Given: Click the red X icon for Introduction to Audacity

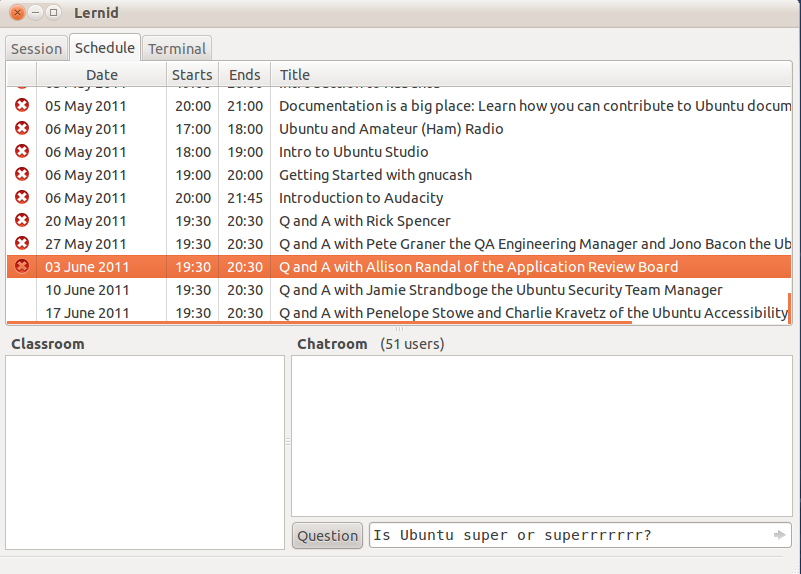Looking at the screenshot, I should click(x=21, y=197).
